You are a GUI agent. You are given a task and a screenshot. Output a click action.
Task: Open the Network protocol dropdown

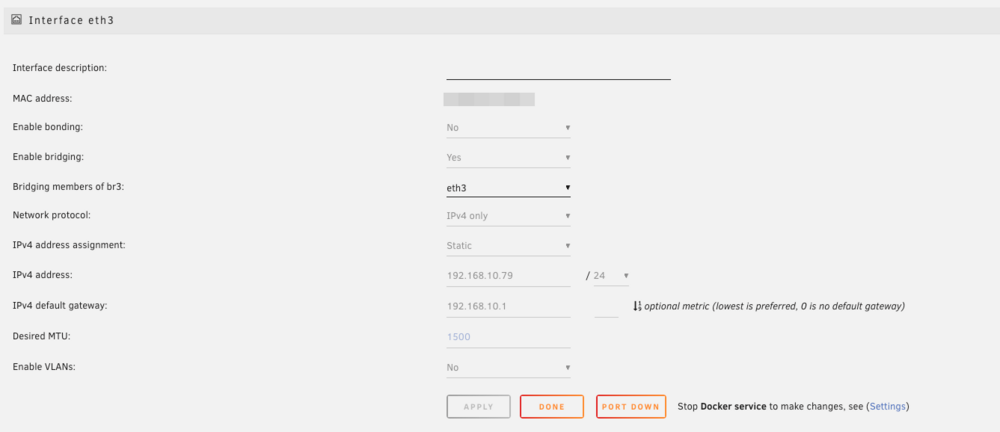pyautogui.click(x=508, y=216)
